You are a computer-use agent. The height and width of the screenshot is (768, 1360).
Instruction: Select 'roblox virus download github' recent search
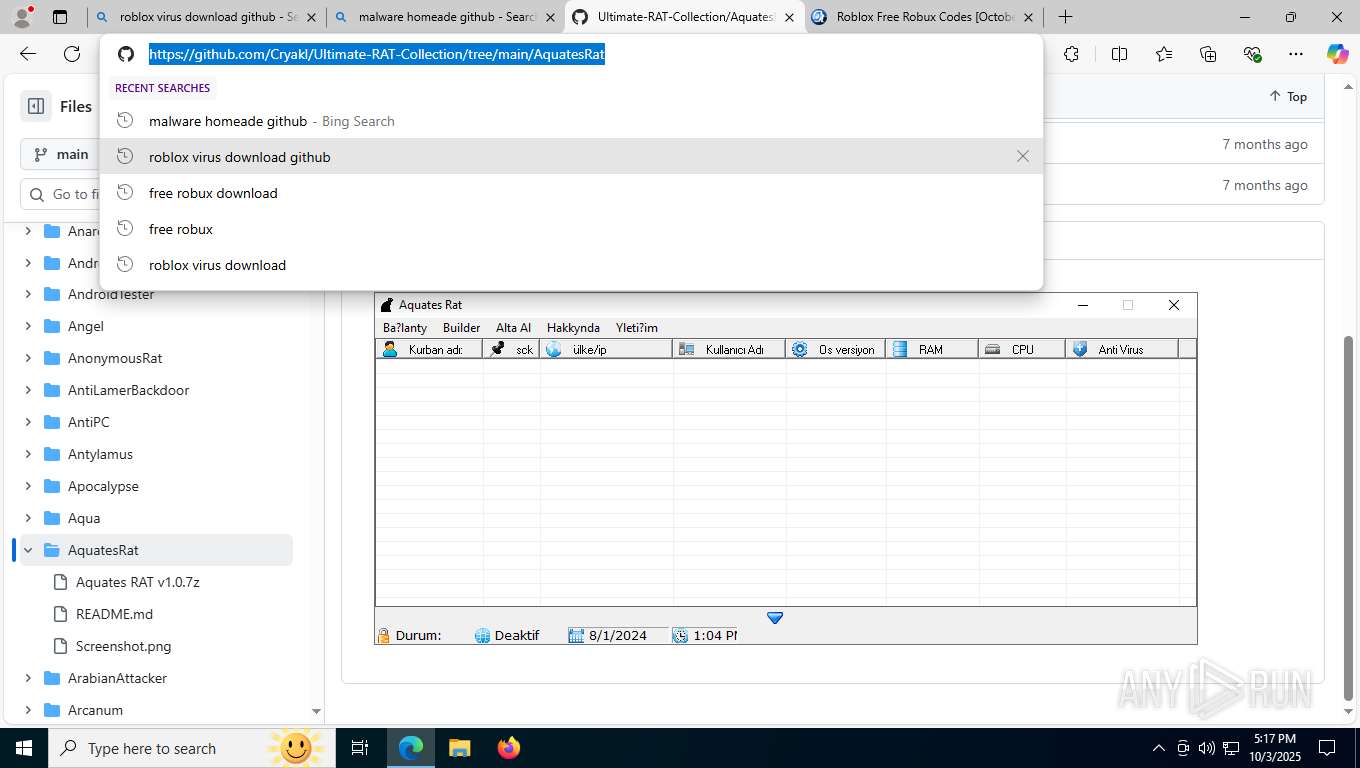(x=571, y=157)
